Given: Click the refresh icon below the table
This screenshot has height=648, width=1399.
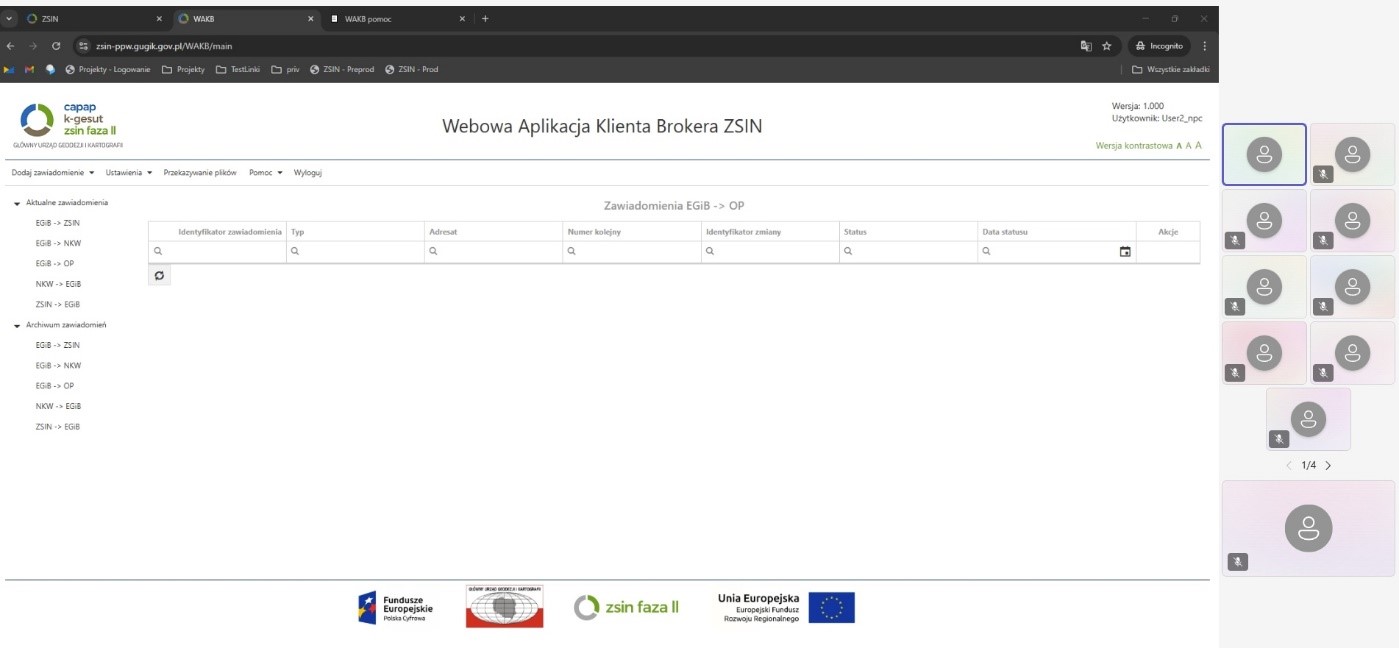Looking at the screenshot, I should click(x=159, y=275).
